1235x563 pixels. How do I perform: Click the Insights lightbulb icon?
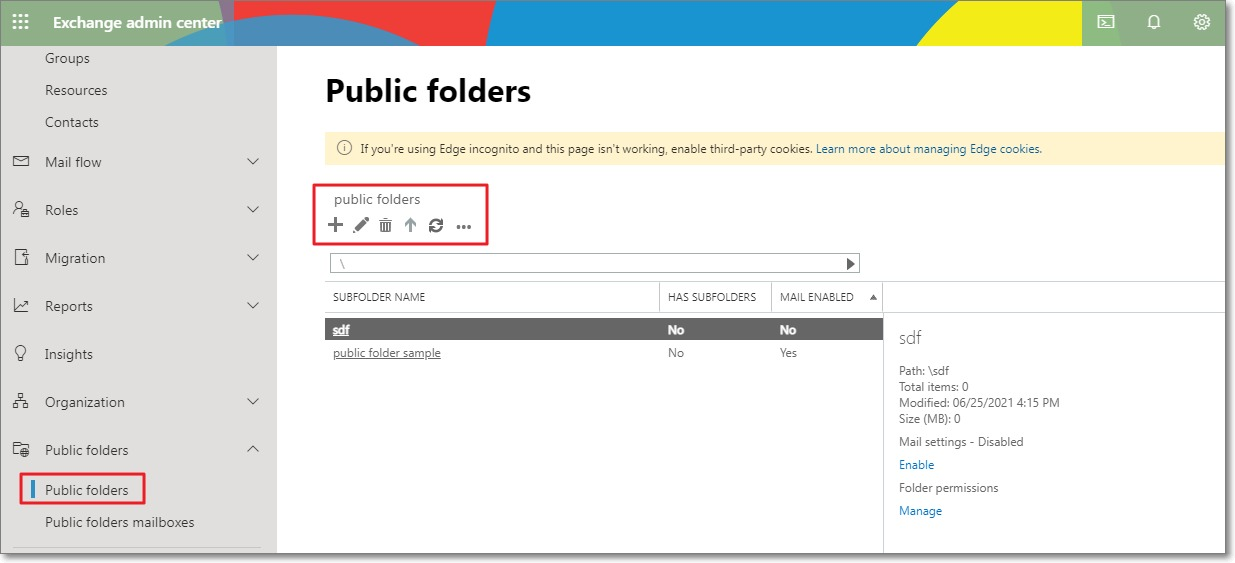pos(21,354)
